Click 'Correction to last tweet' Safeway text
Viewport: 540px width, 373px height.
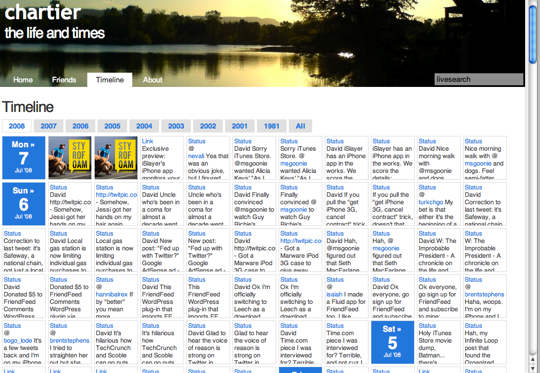(23, 256)
